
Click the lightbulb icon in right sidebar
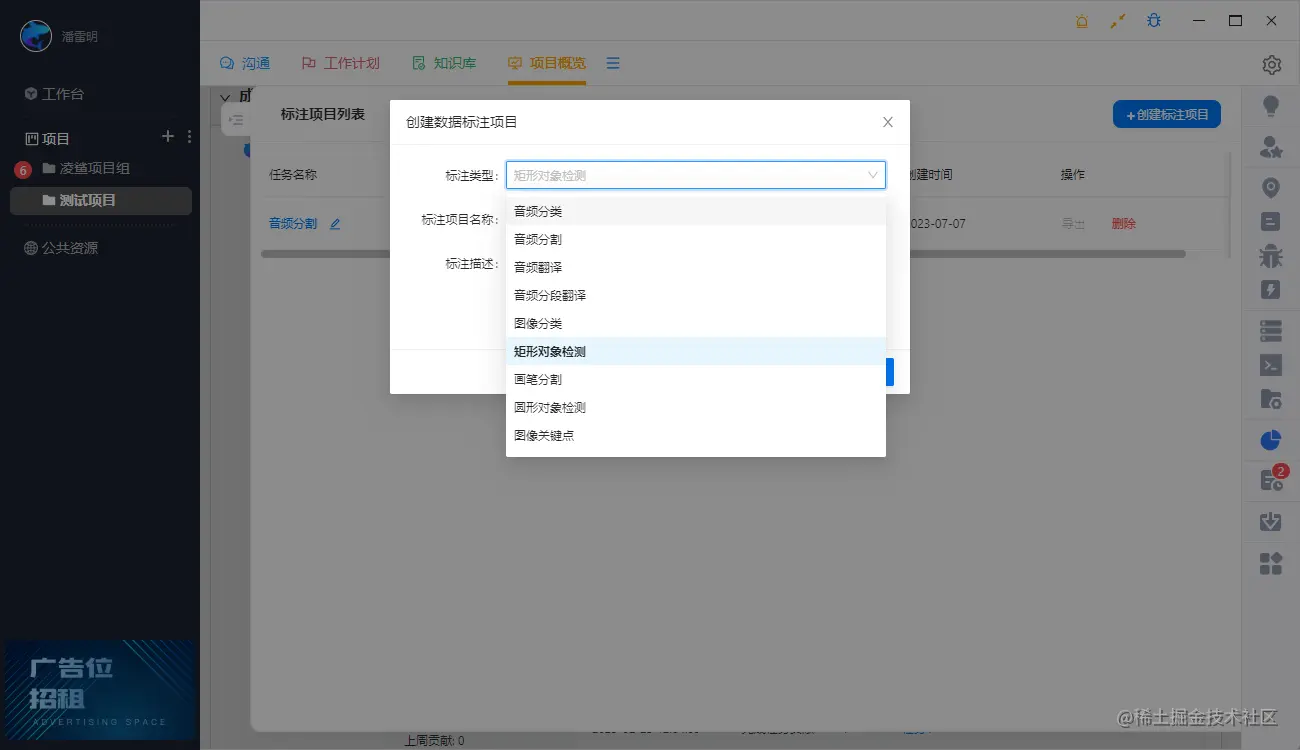(x=1271, y=105)
